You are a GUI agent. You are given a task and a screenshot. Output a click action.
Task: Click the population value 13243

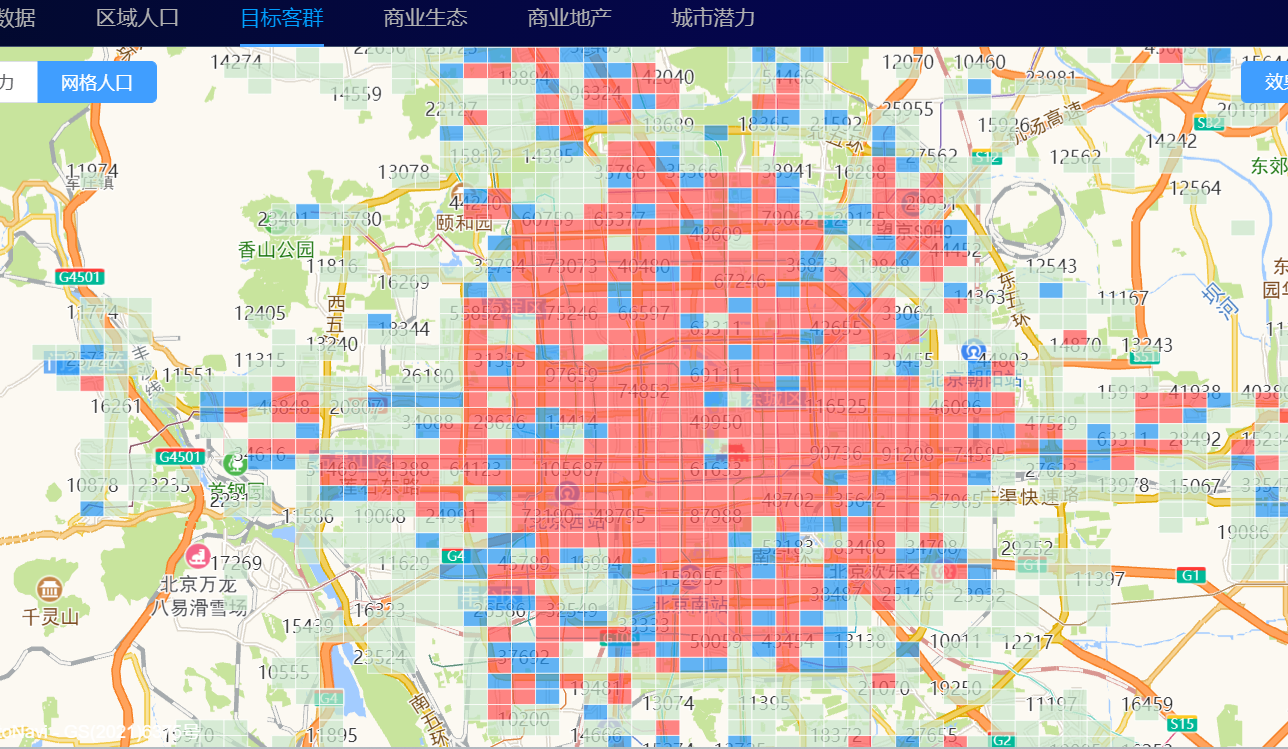click(x=1147, y=345)
